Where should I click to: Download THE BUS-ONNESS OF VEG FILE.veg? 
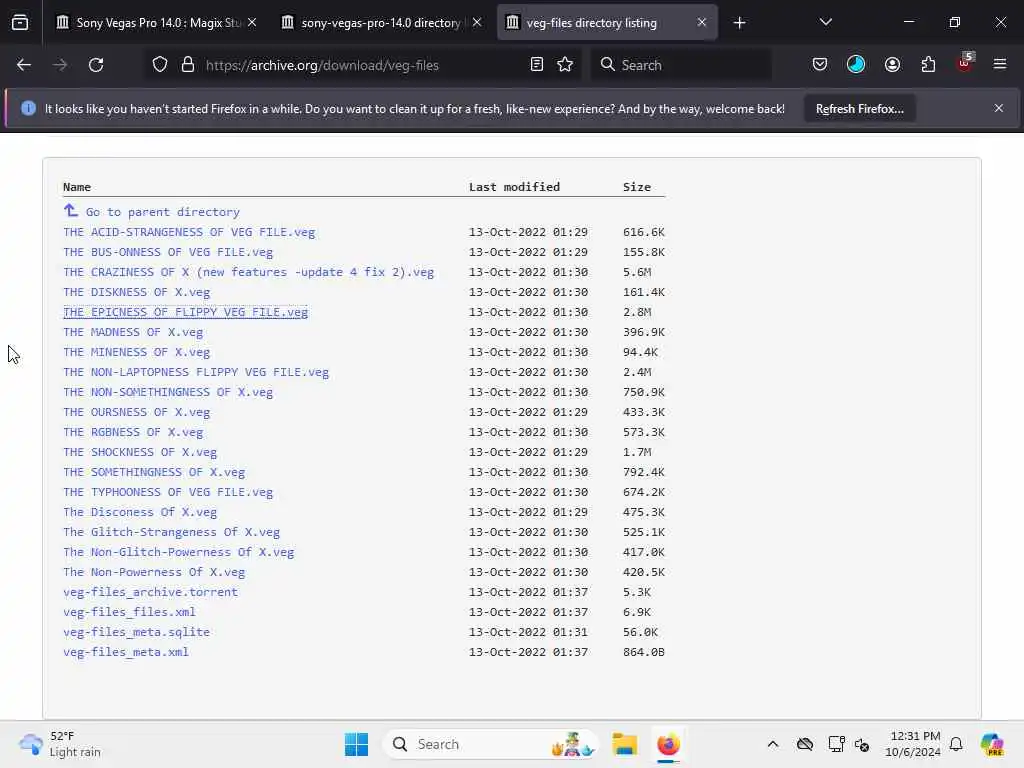168,252
